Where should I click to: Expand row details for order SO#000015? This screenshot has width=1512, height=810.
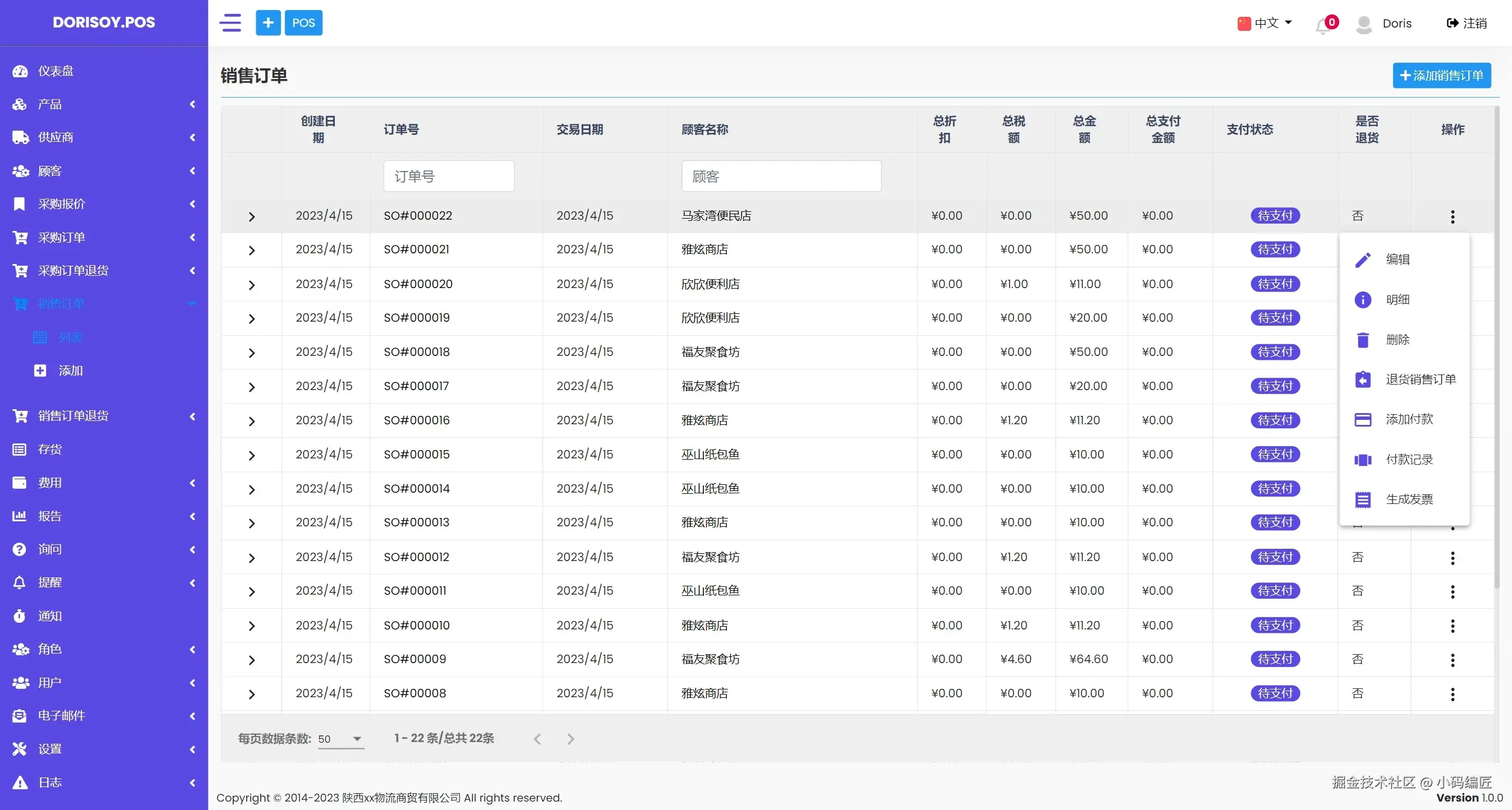(x=252, y=455)
